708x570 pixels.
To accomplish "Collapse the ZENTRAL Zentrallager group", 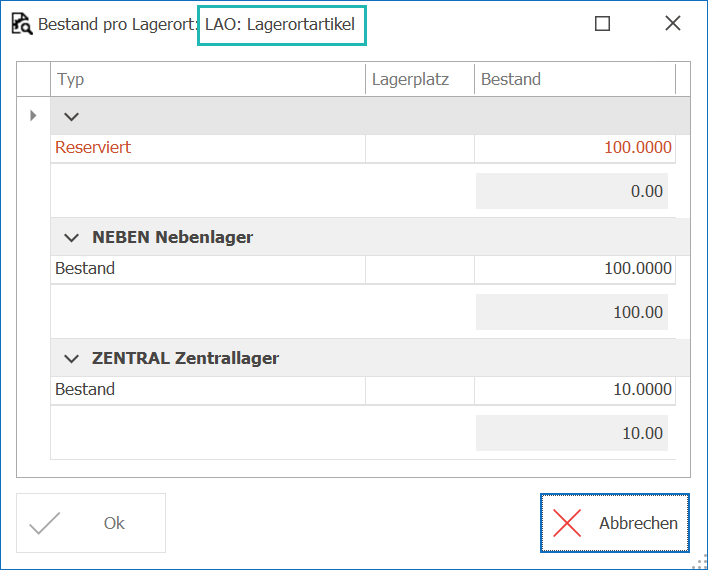I will coord(72,359).
